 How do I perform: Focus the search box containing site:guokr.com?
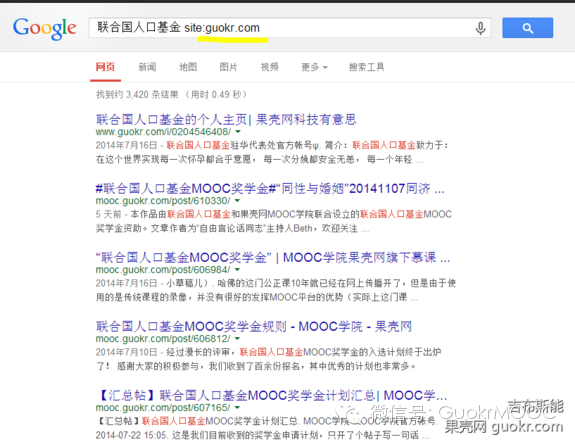(x=290, y=28)
